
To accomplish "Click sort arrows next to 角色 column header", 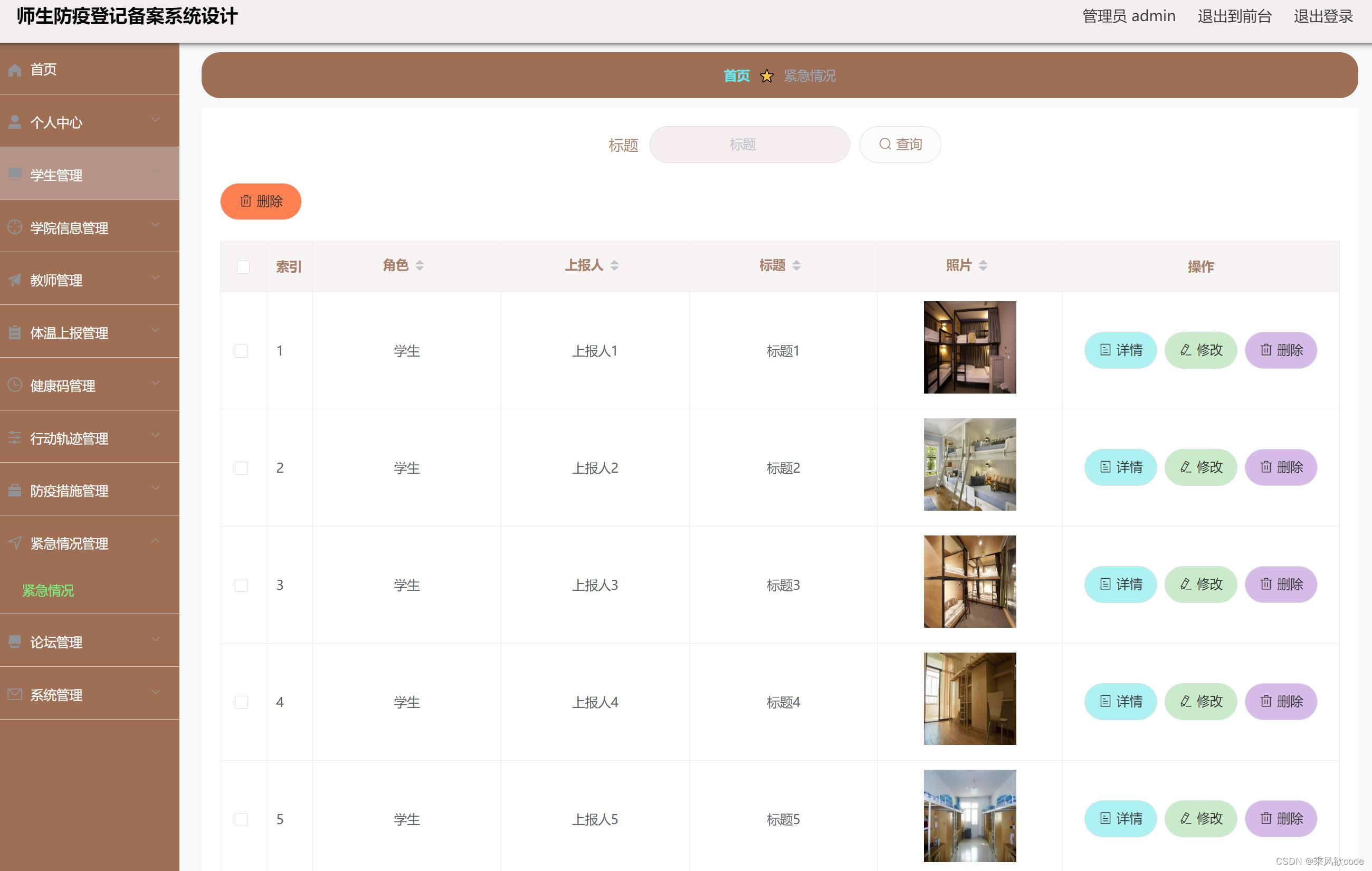I will click(420, 265).
